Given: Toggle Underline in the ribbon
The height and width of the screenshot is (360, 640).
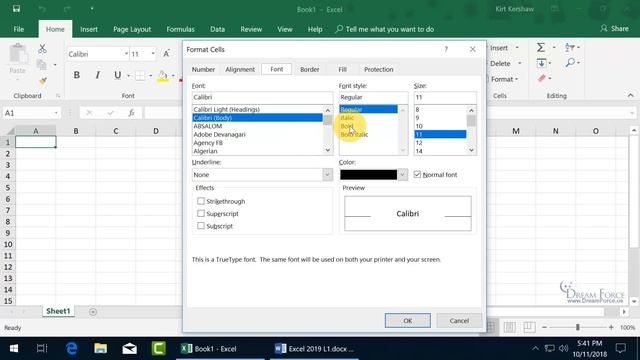Looking at the screenshot, I should 118,75.
